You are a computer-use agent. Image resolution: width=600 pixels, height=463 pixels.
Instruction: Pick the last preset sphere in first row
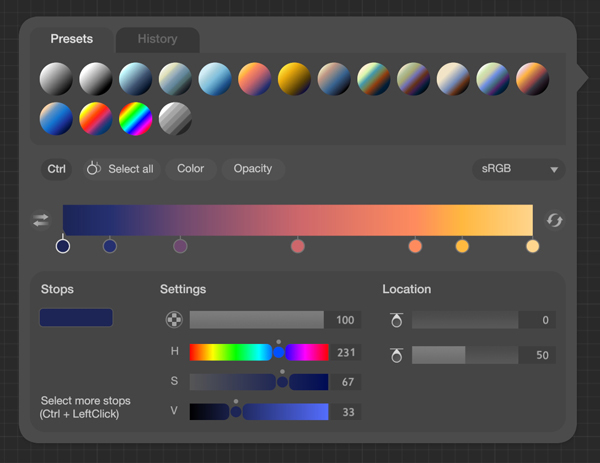(533, 79)
